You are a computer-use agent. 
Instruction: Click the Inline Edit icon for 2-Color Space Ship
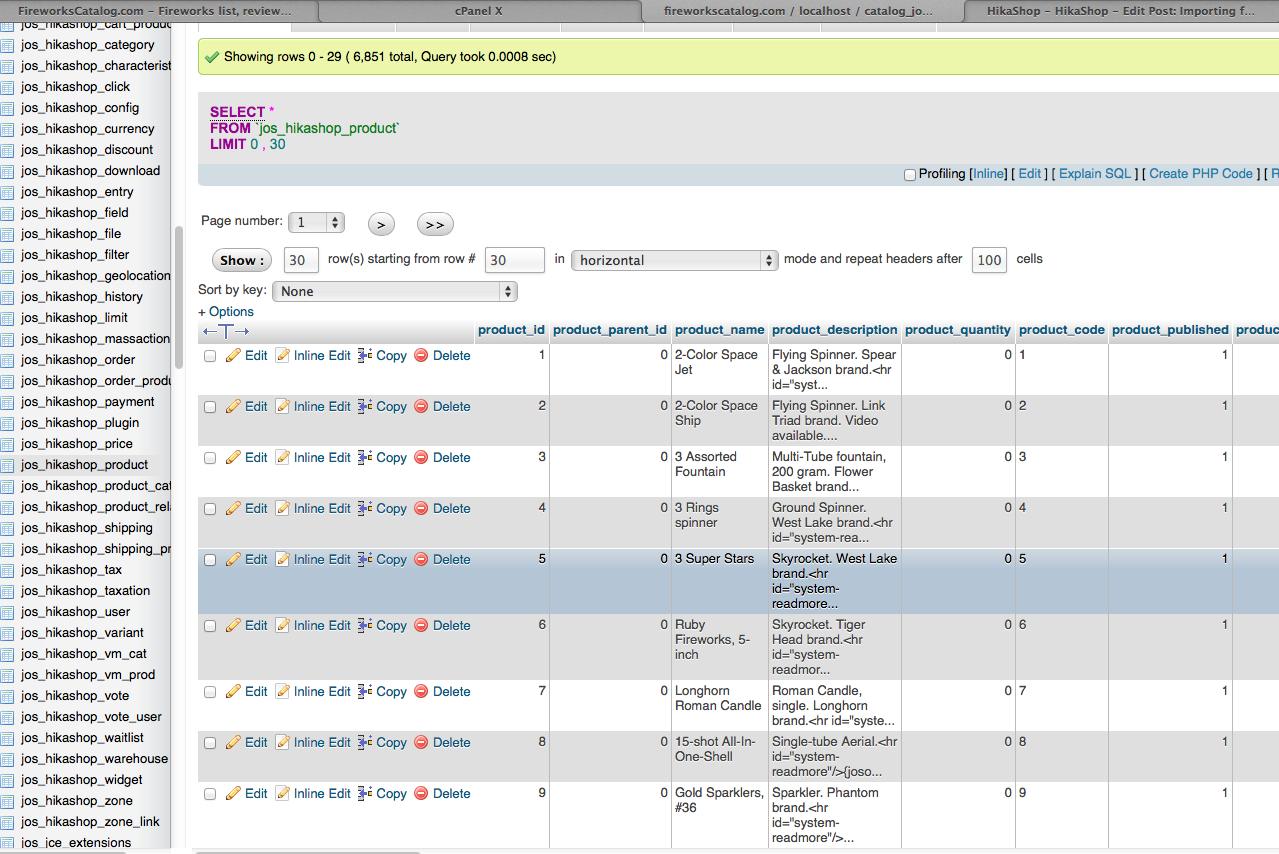[282, 407]
